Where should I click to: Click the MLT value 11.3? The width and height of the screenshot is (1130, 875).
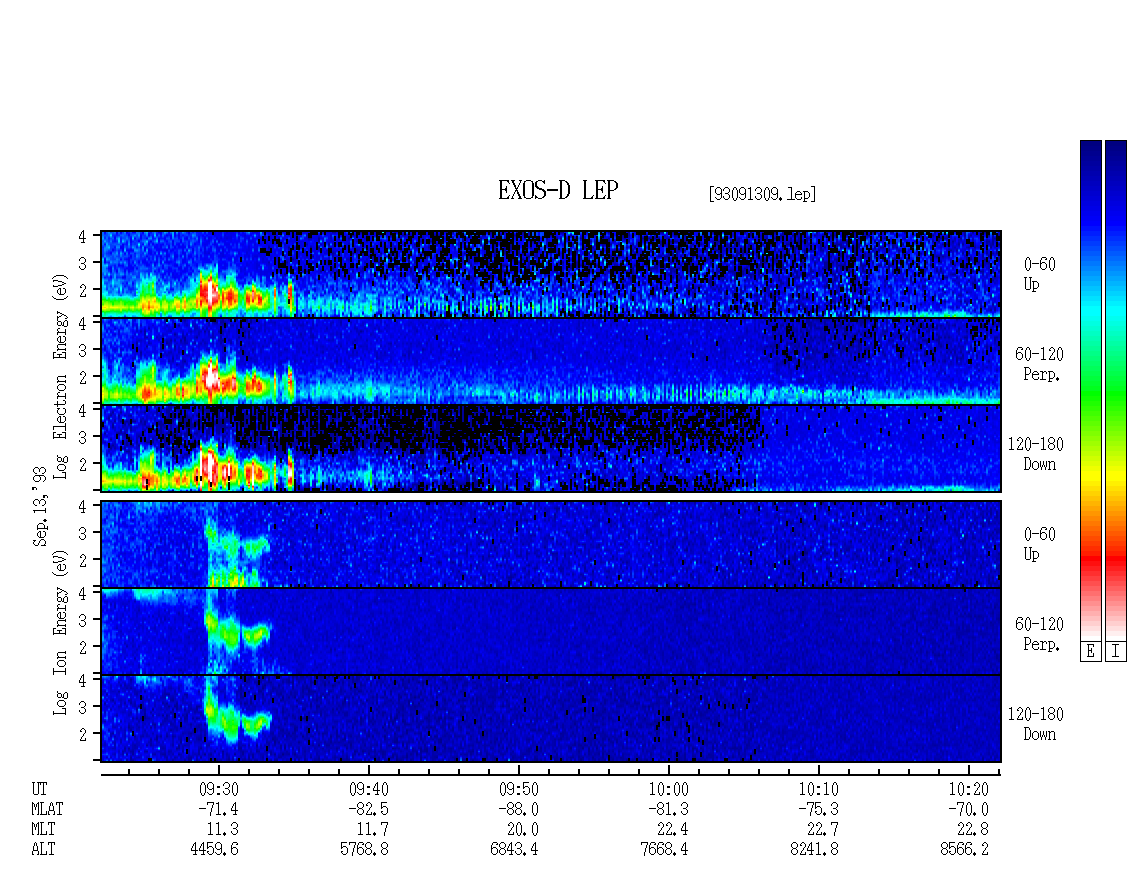click(223, 830)
